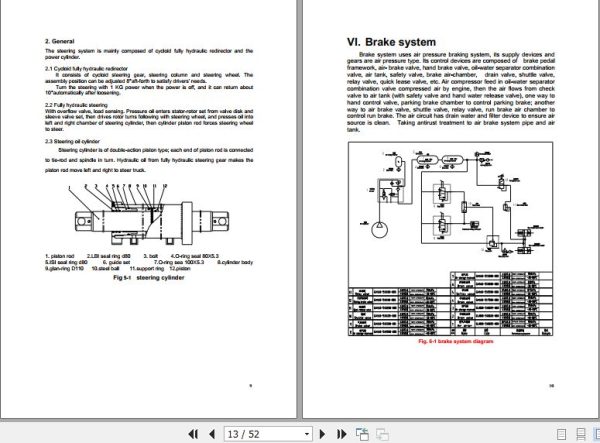This screenshot has height=443, width=600.
Task: Click 'Fig 5-1 steering cylinder' caption
Action: [148, 277]
